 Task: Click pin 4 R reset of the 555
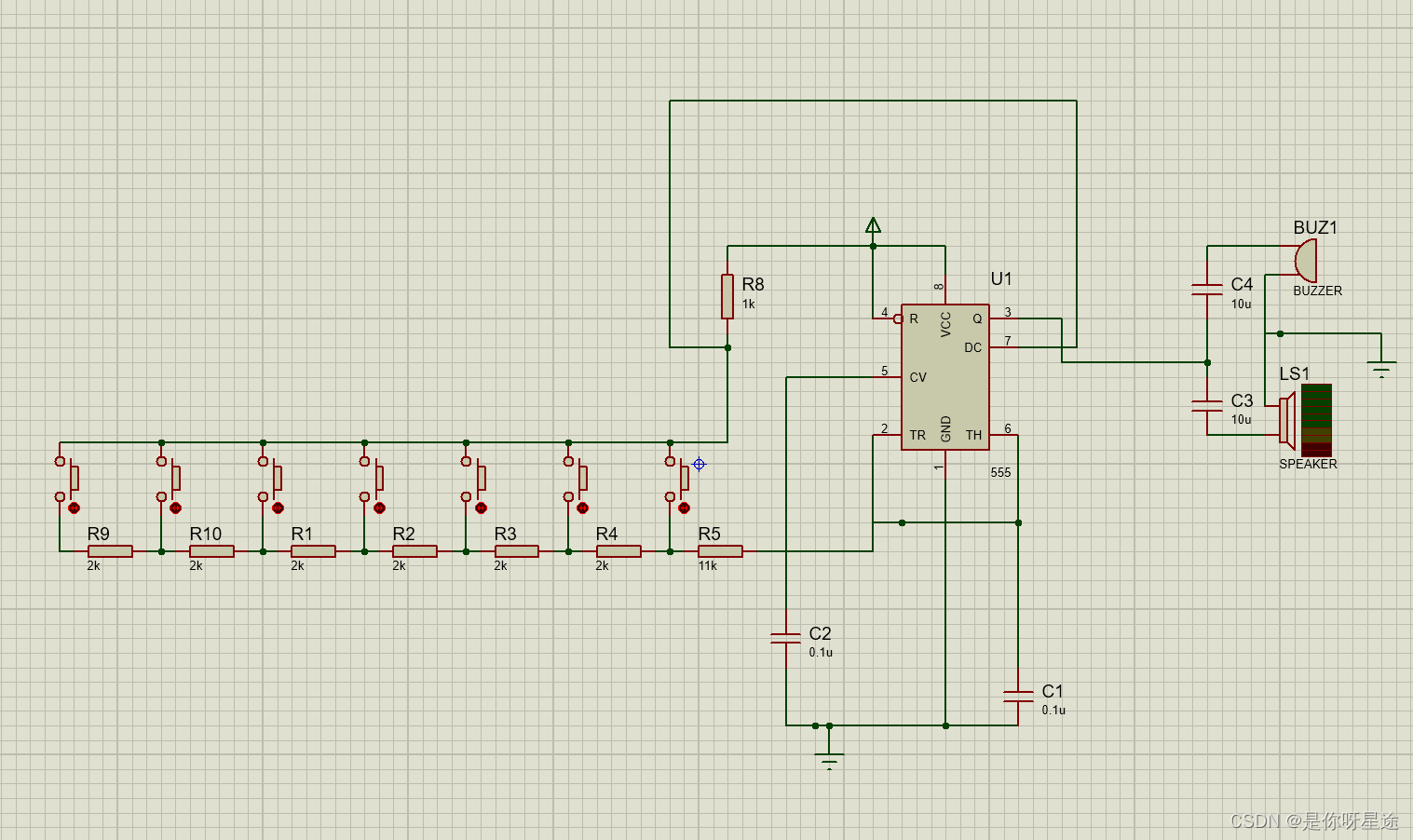pos(888,318)
